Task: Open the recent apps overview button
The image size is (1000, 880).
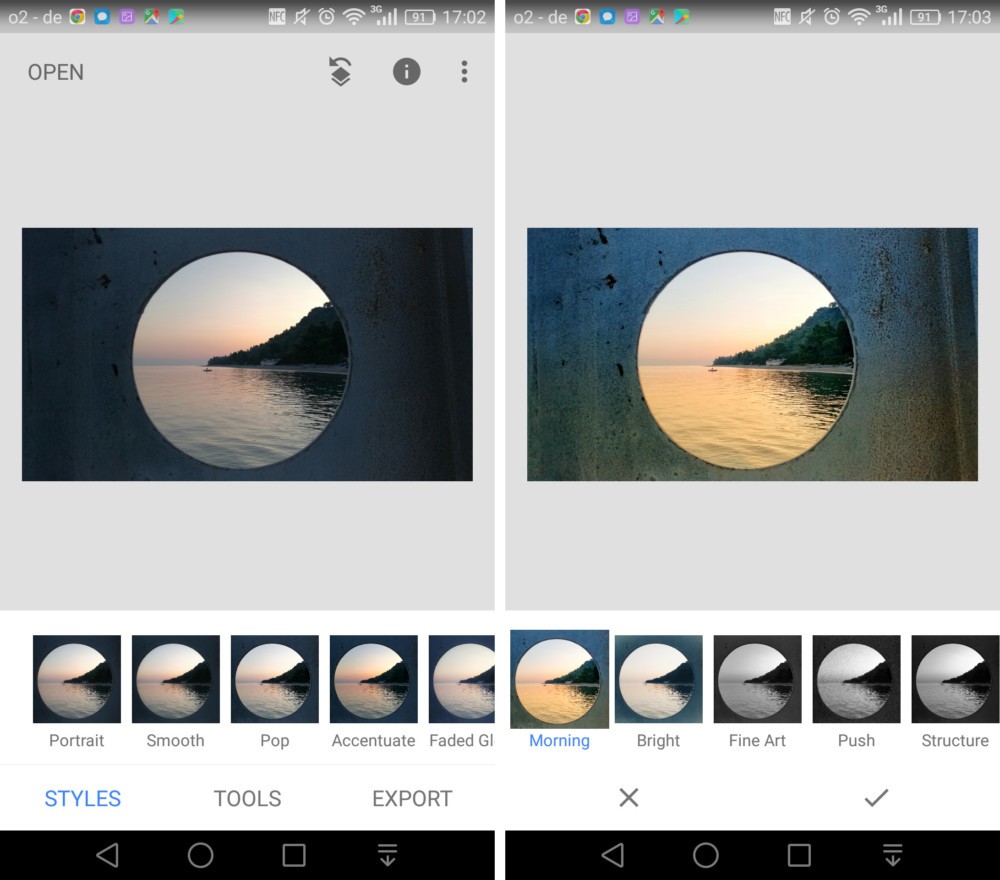Action: coord(295,855)
